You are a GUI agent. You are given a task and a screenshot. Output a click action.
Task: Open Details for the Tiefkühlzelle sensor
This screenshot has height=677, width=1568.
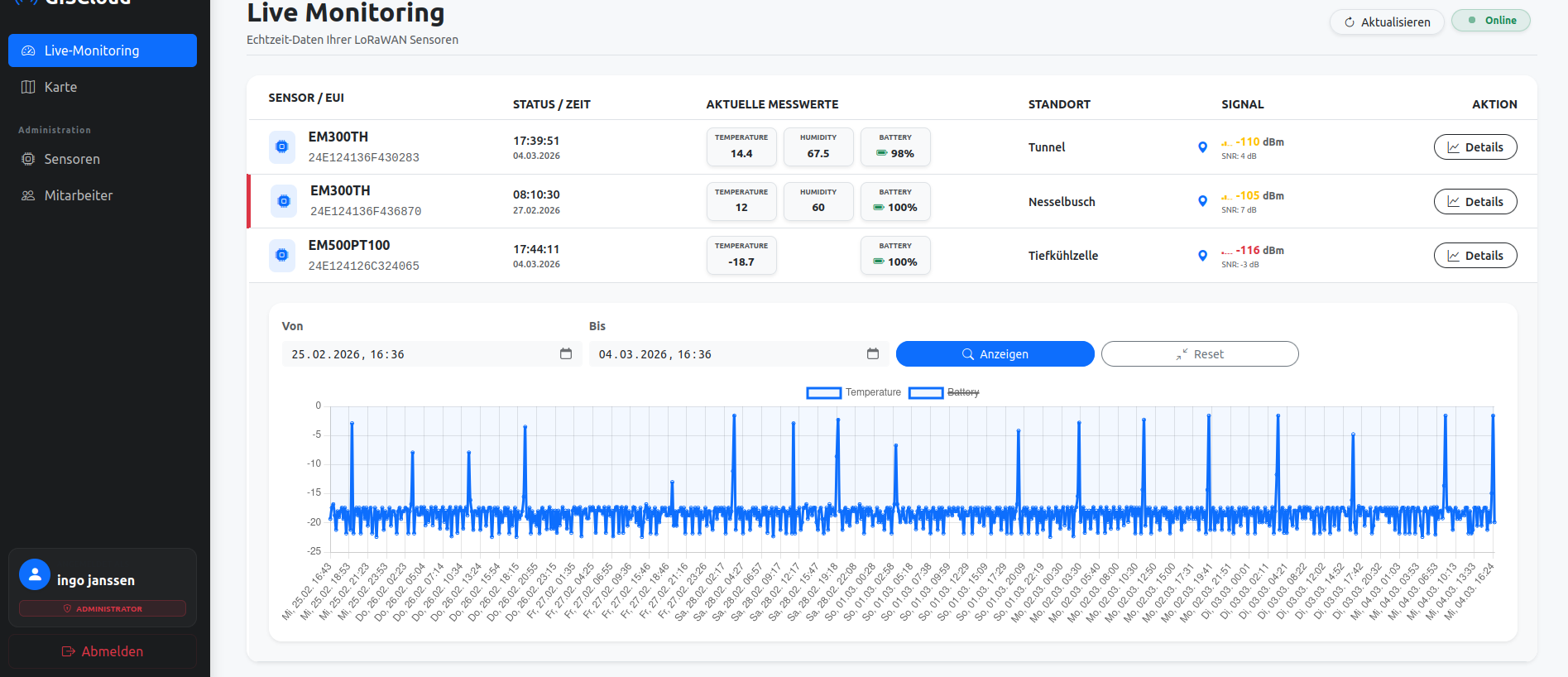click(x=1475, y=256)
